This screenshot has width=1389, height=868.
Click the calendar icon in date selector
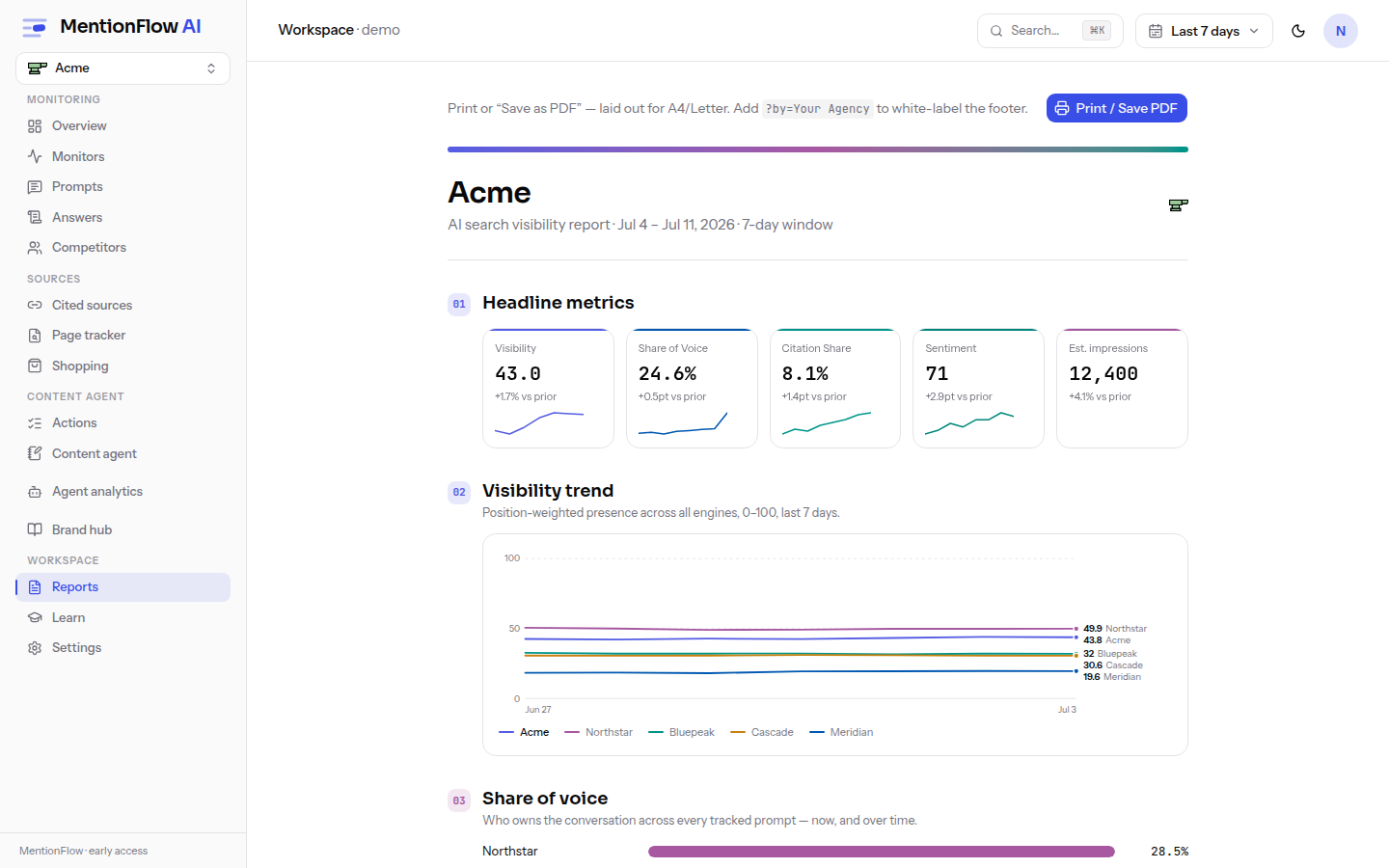click(1156, 31)
